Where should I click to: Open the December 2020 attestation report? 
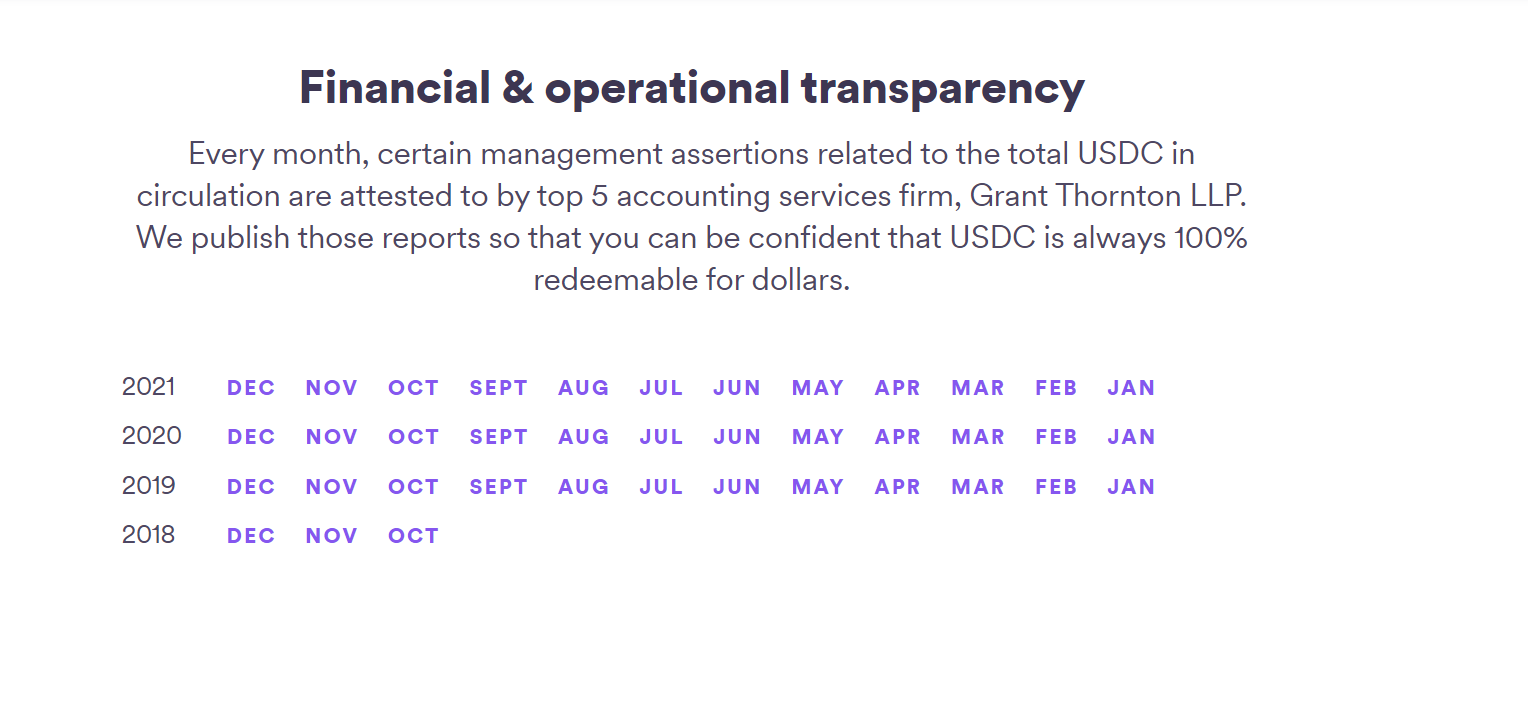[251, 437]
